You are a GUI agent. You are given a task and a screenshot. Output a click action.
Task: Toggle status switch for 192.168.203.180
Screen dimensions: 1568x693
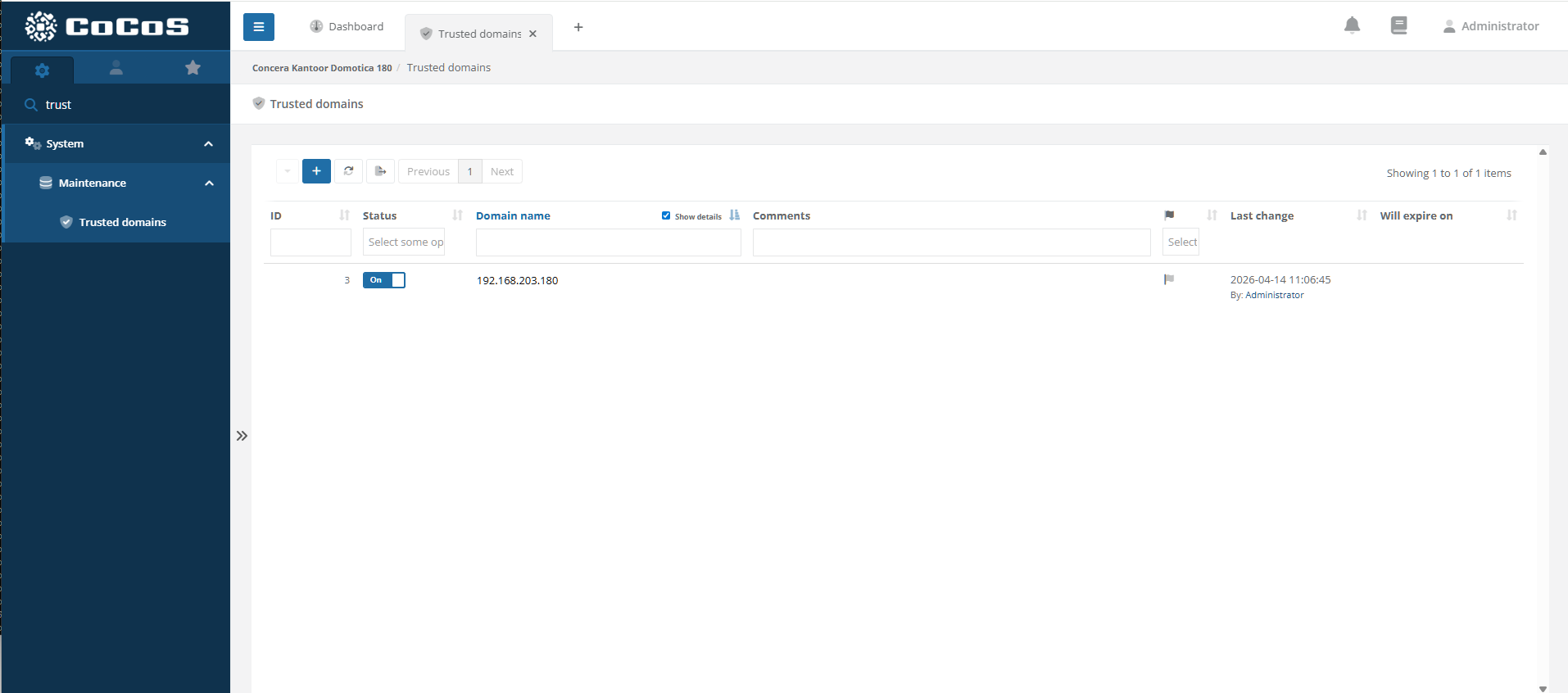point(384,280)
